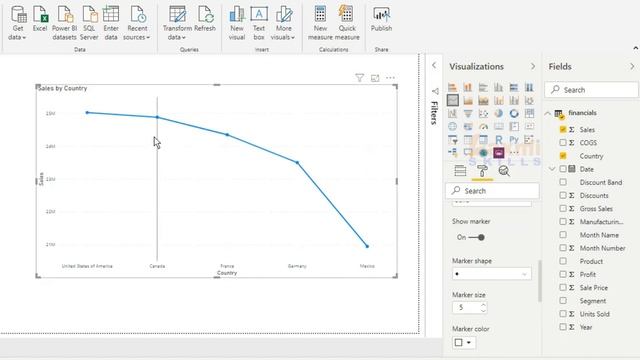
Task: Collapse the Fields pane chevron
Action: click(x=632, y=66)
